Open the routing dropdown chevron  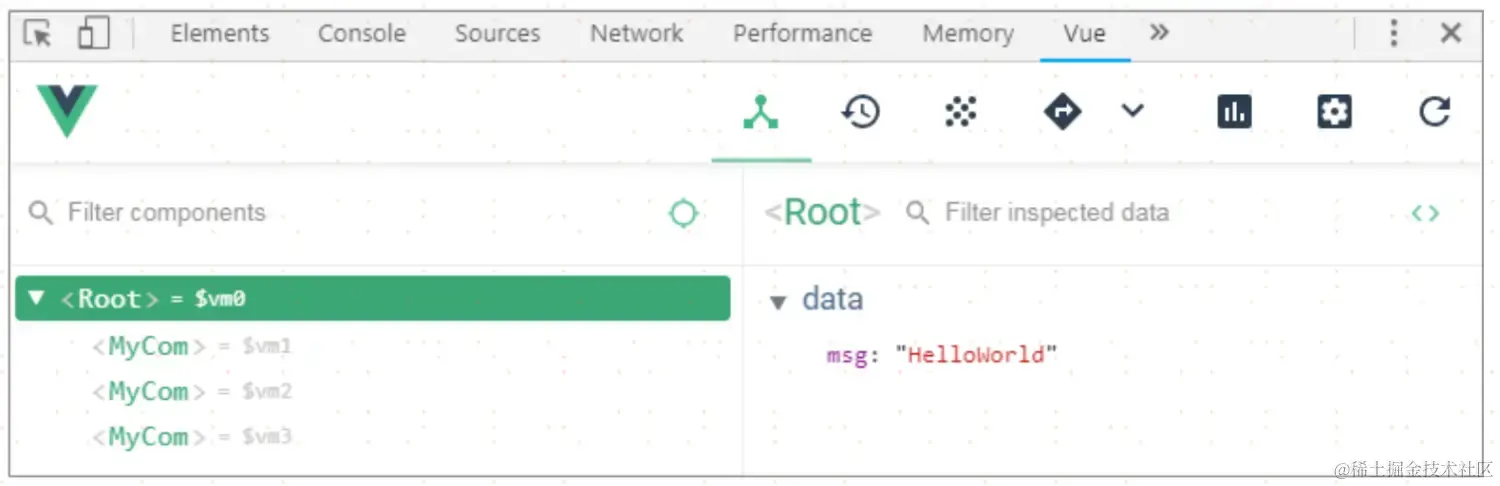(x=1132, y=110)
